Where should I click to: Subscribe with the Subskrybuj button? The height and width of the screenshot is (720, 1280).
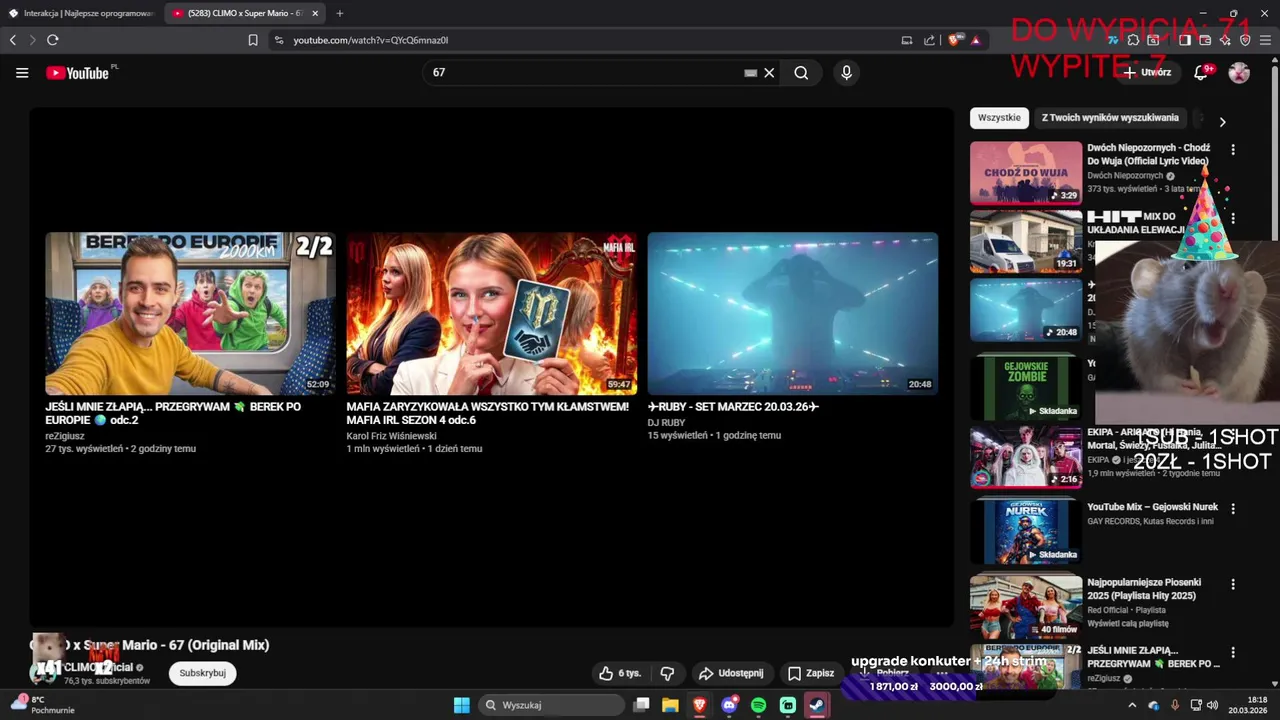click(202, 673)
